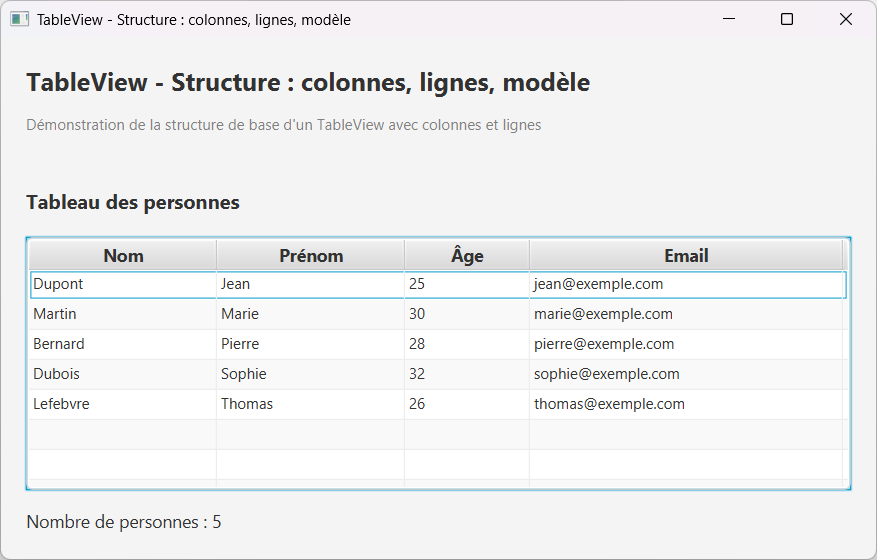Select the Martin cell
This screenshot has width=877, height=560.
pyautogui.click(x=122, y=314)
